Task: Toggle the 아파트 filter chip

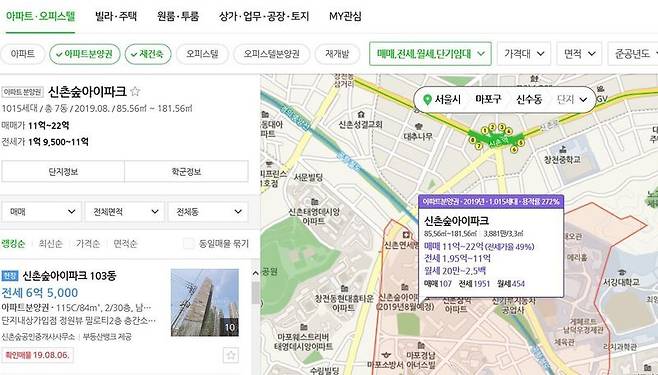Action: [x=23, y=54]
